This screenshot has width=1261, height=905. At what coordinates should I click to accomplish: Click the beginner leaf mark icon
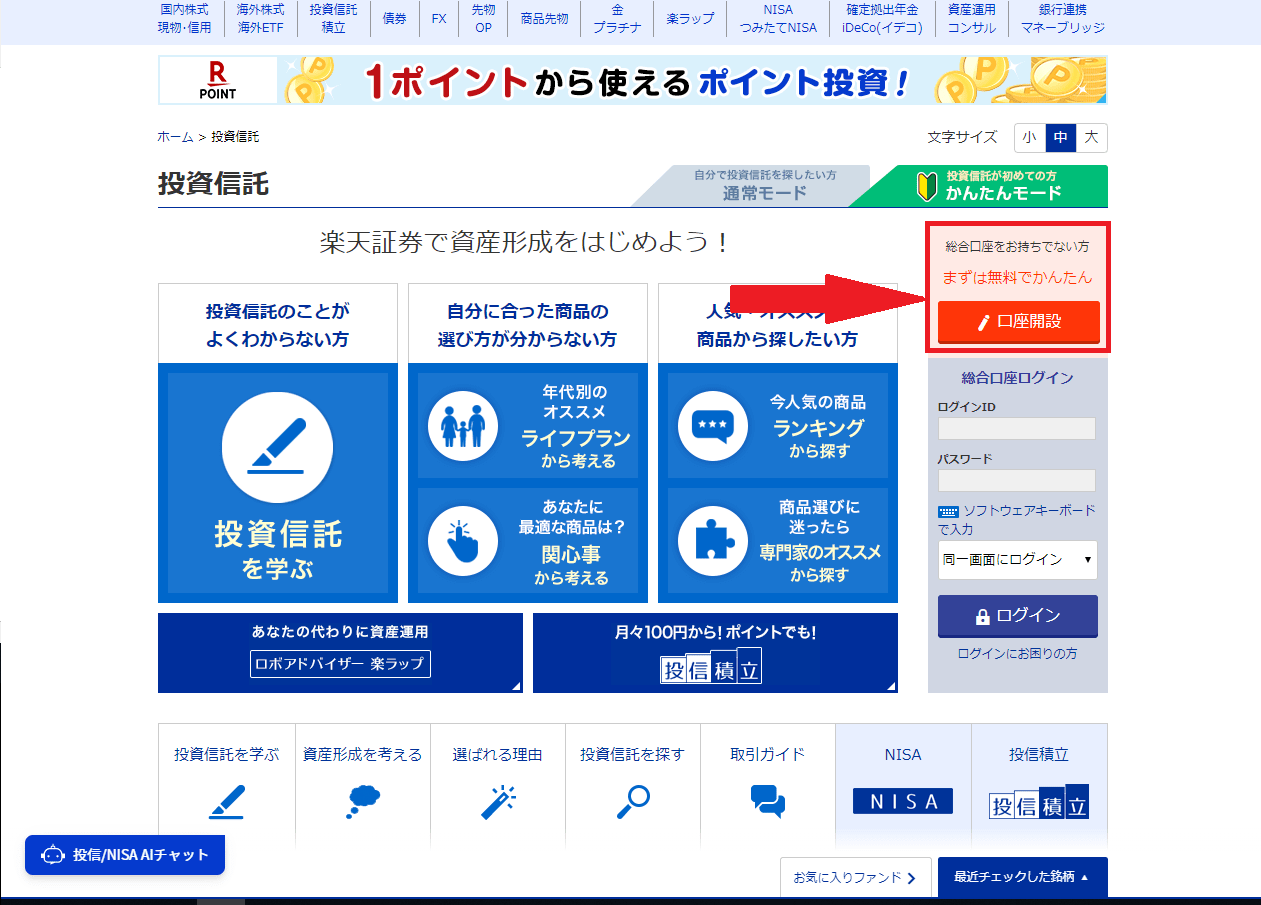(926, 186)
